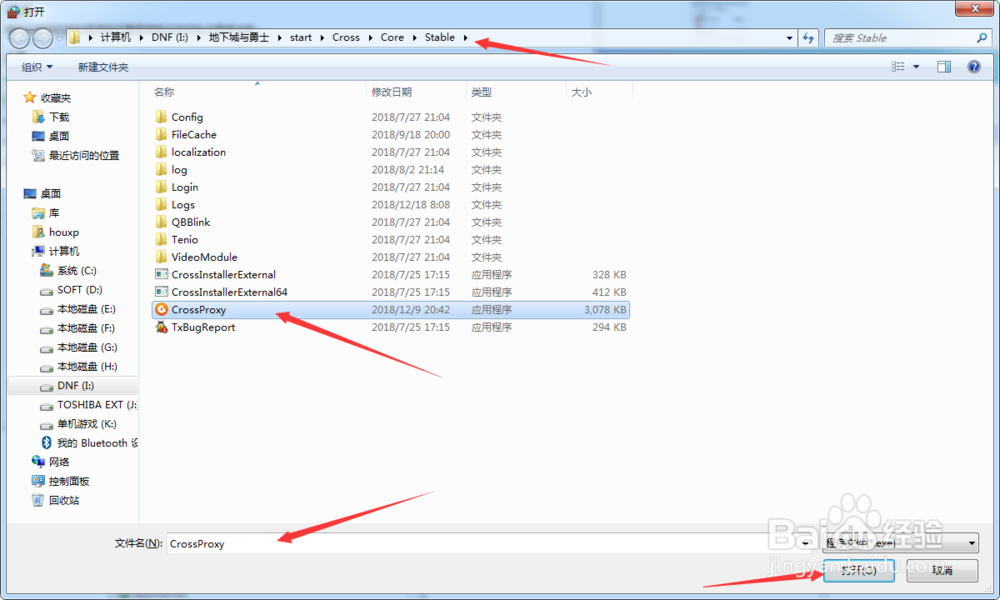The width and height of the screenshot is (1000, 600).
Task: Click 新建文件夹 in the toolbar
Action: click(x=103, y=67)
